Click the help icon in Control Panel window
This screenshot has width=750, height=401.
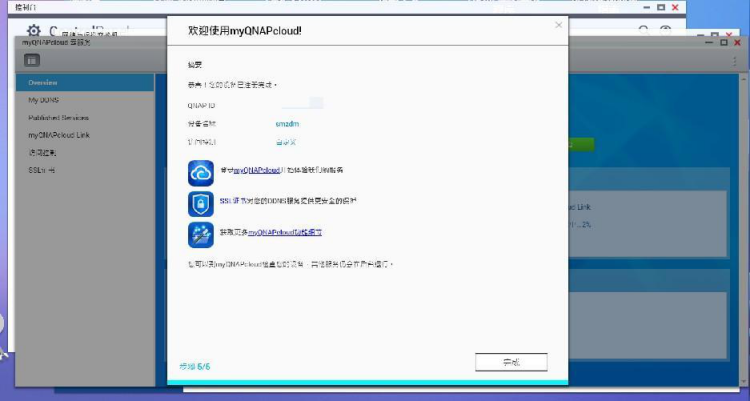coord(665,31)
